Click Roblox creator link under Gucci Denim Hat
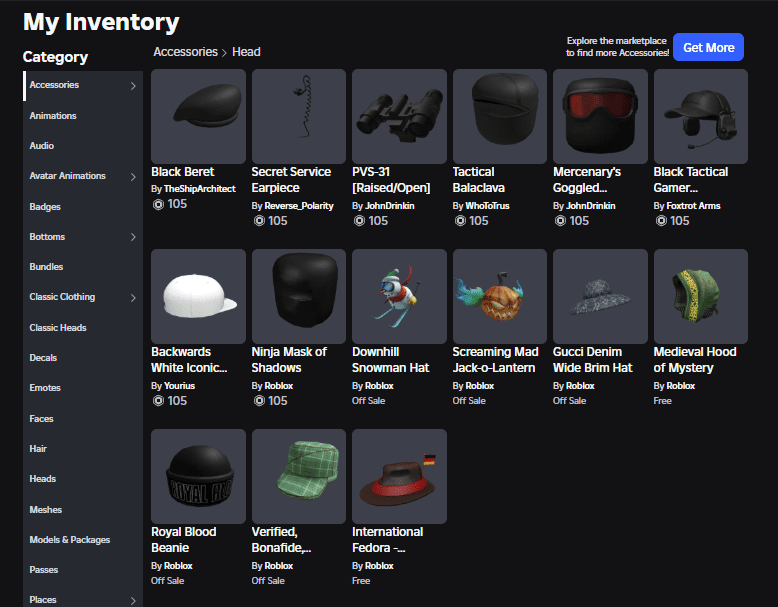The width and height of the screenshot is (778, 607). 580,386
